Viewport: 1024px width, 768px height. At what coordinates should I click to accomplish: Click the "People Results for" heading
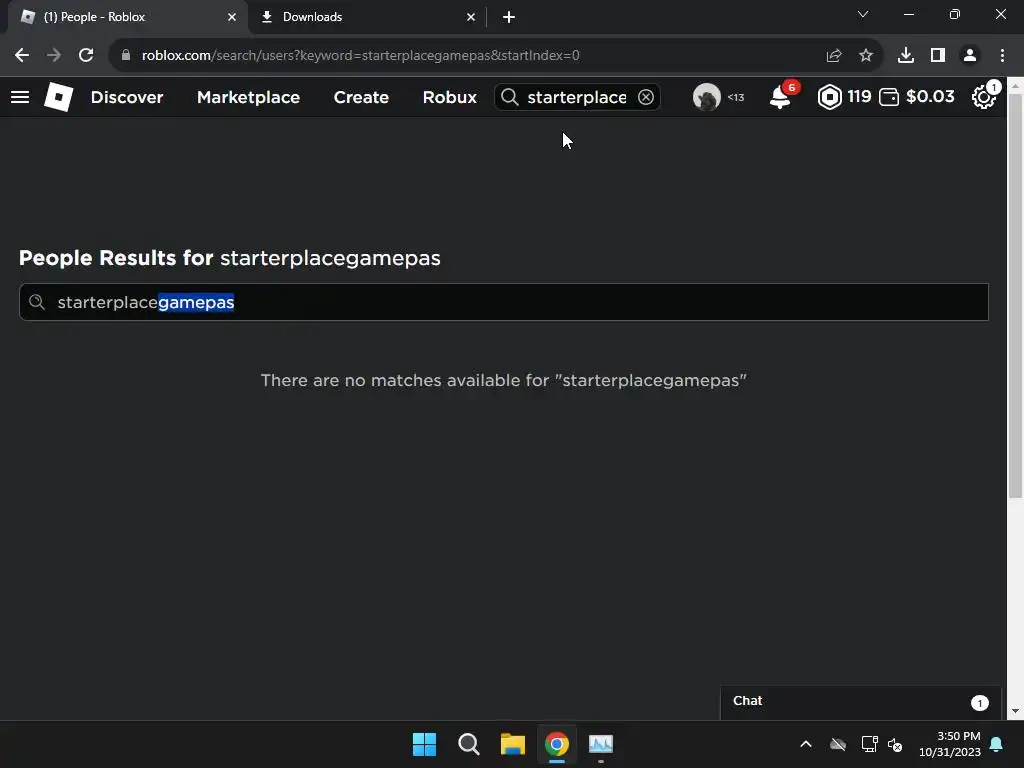[116, 258]
